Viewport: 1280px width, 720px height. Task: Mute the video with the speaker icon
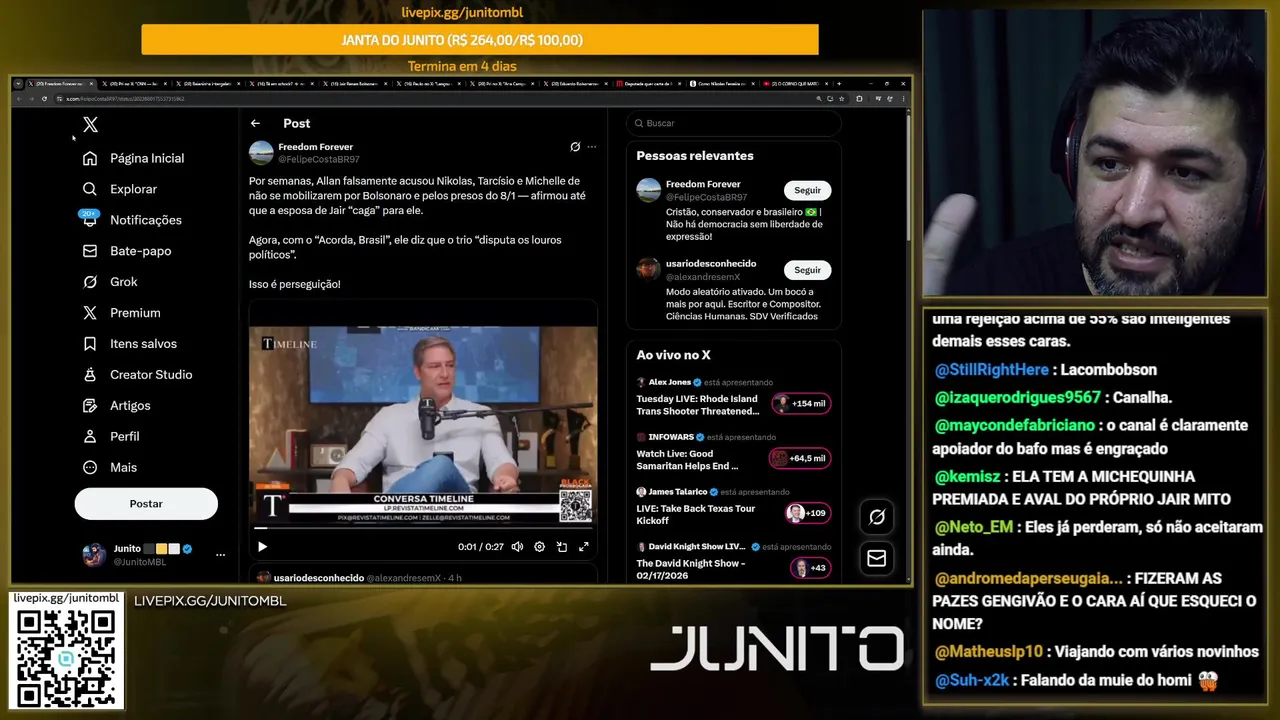pos(517,547)
